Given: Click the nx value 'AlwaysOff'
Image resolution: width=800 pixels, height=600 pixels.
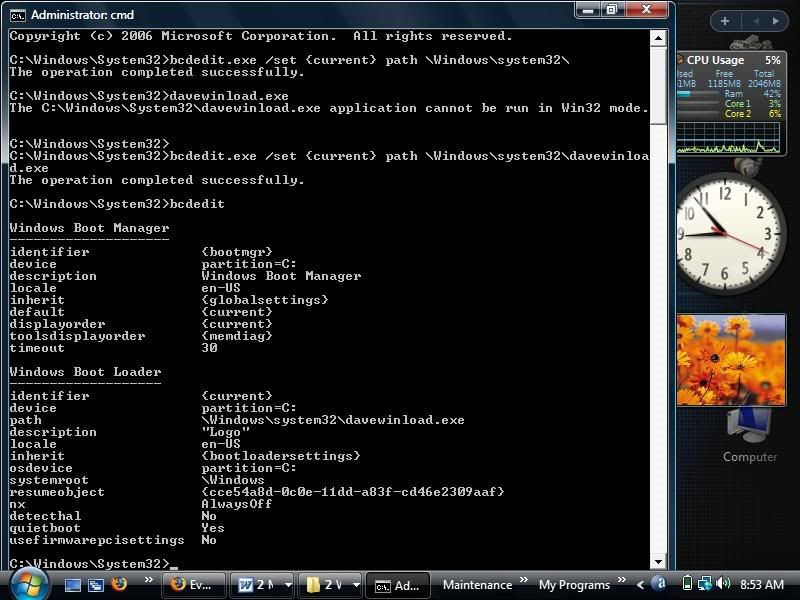Looking at the screenshot, I should coord(237,504).
